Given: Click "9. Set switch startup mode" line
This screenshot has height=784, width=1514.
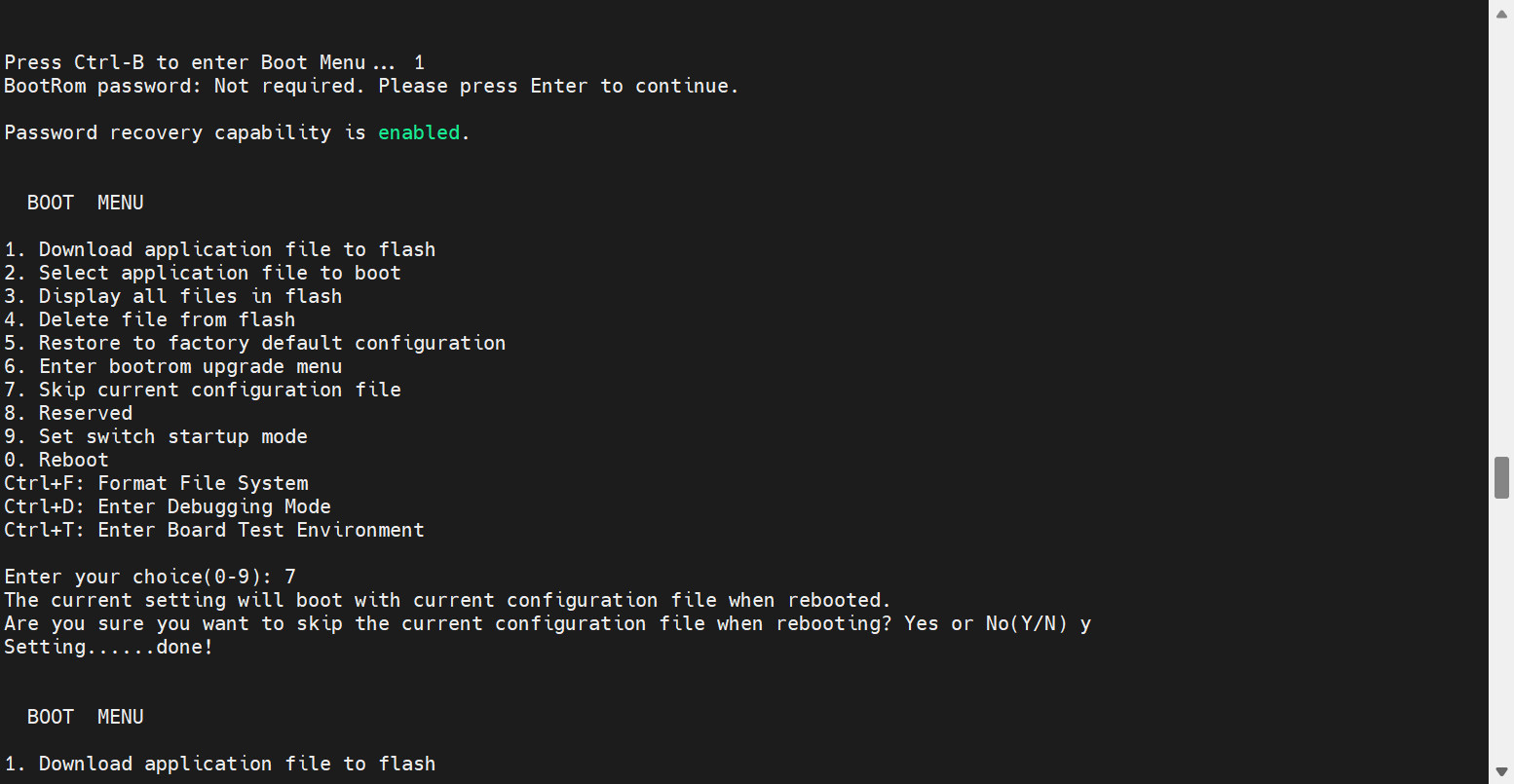Looking at the screenshot, I should (x=156, y=436).
